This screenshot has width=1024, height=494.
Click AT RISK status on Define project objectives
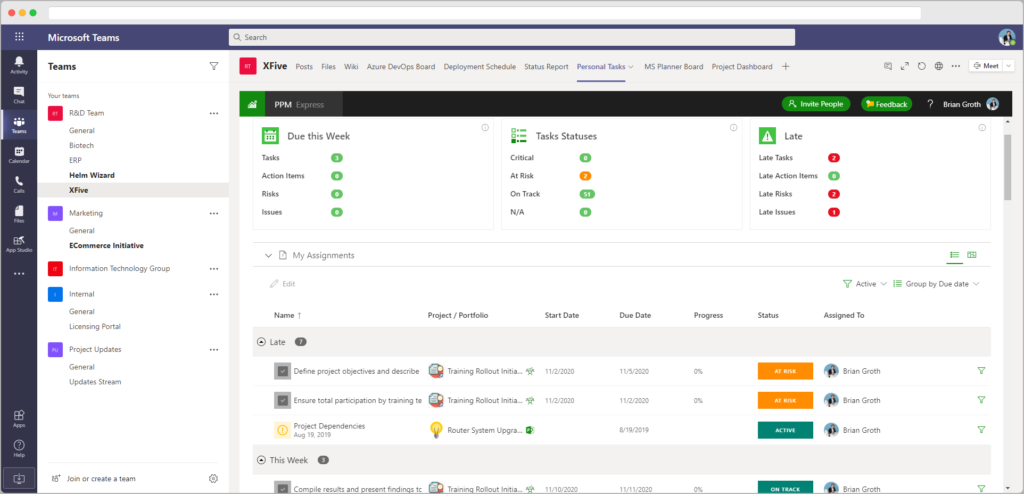pyautogui.click(x=785, y=371)
